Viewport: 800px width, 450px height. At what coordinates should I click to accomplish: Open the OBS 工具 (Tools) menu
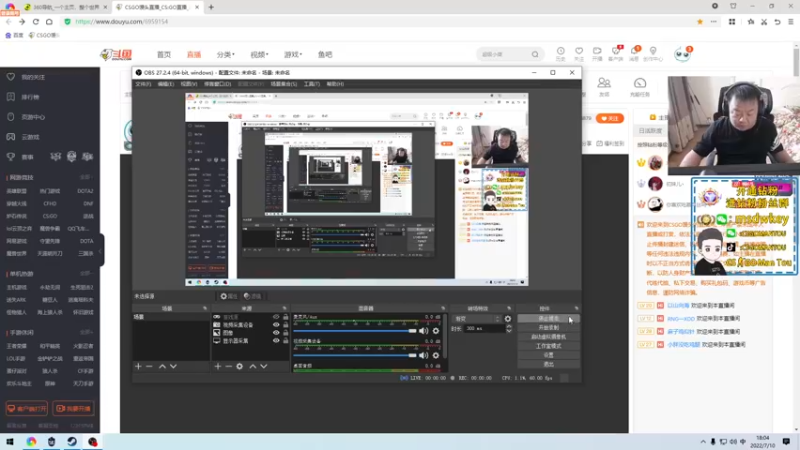[311, 84]
